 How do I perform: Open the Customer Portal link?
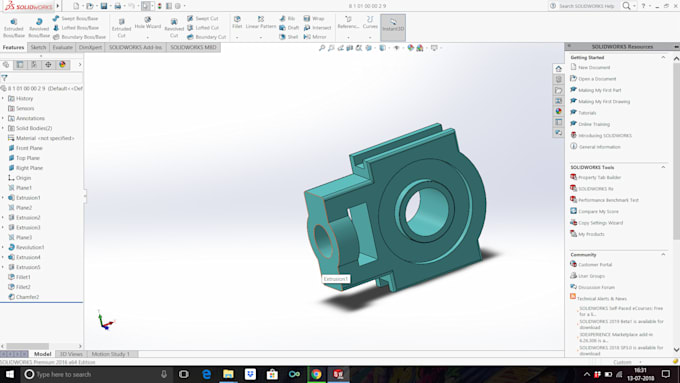[x=595, y=265]
